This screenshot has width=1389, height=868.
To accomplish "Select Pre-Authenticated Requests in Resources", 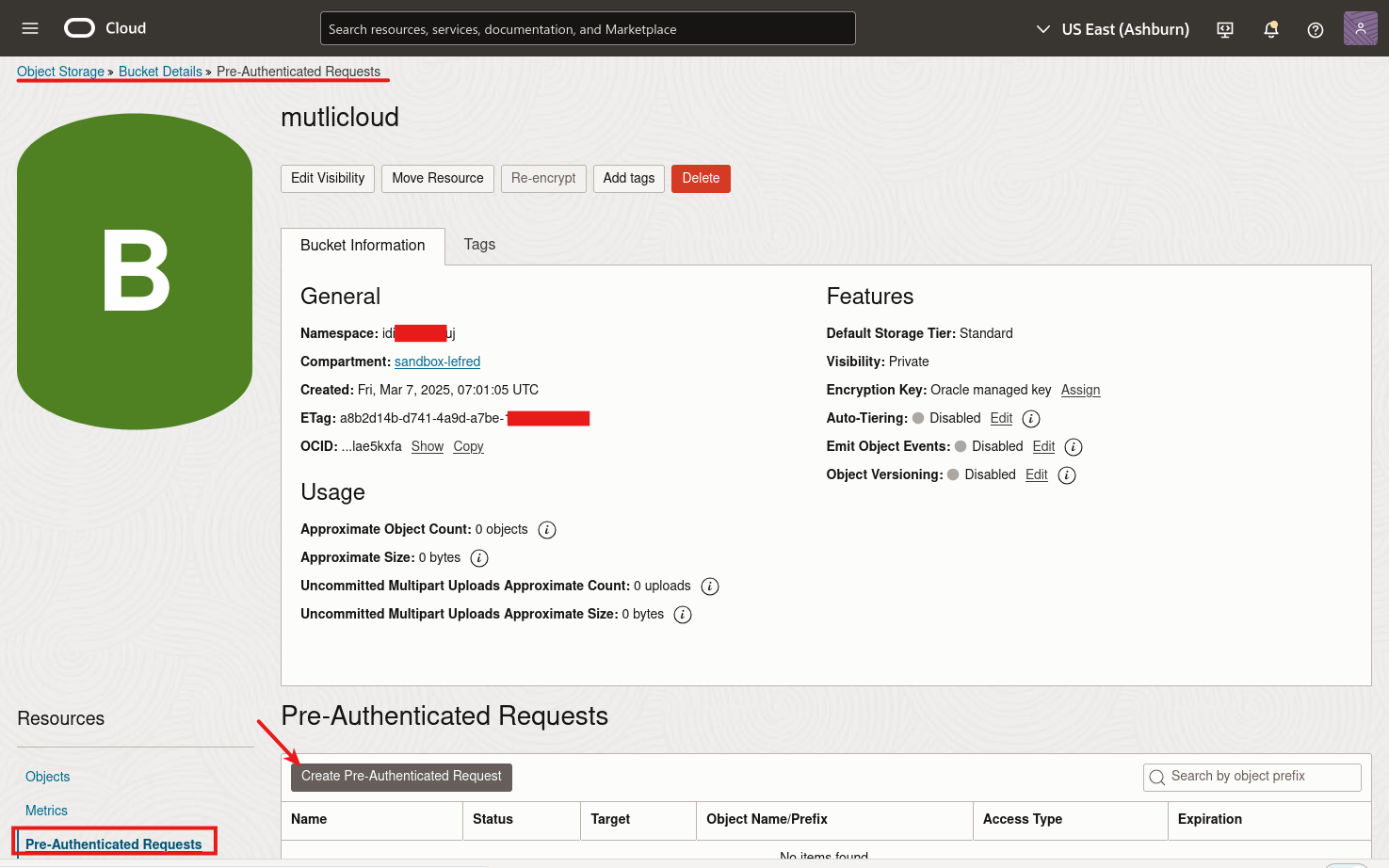I will pos(114,844).
